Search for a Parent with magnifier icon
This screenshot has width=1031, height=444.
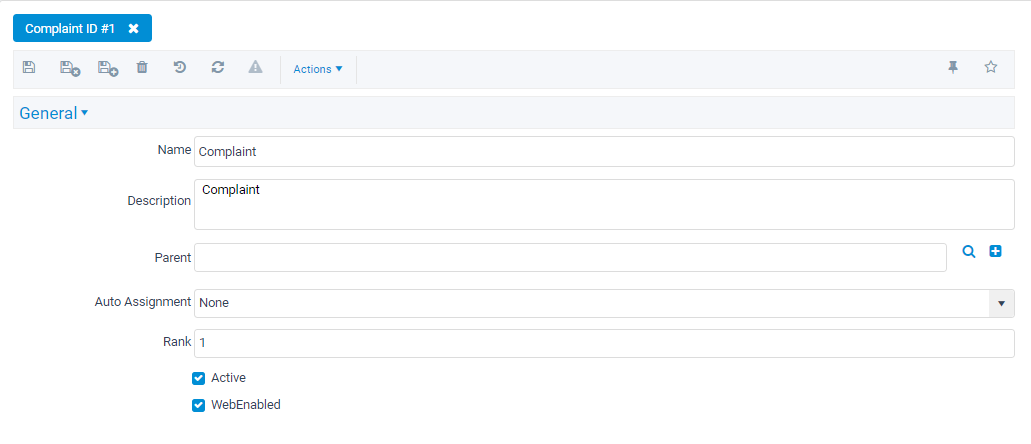(969, 251)
